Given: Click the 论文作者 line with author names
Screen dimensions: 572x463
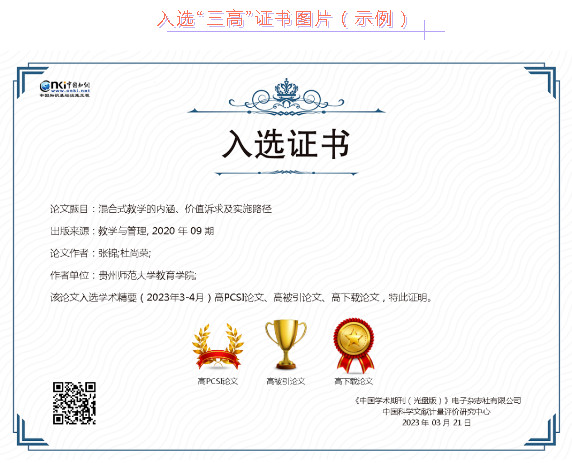Looking at the screenshot, I should click(x=100, y=253).
